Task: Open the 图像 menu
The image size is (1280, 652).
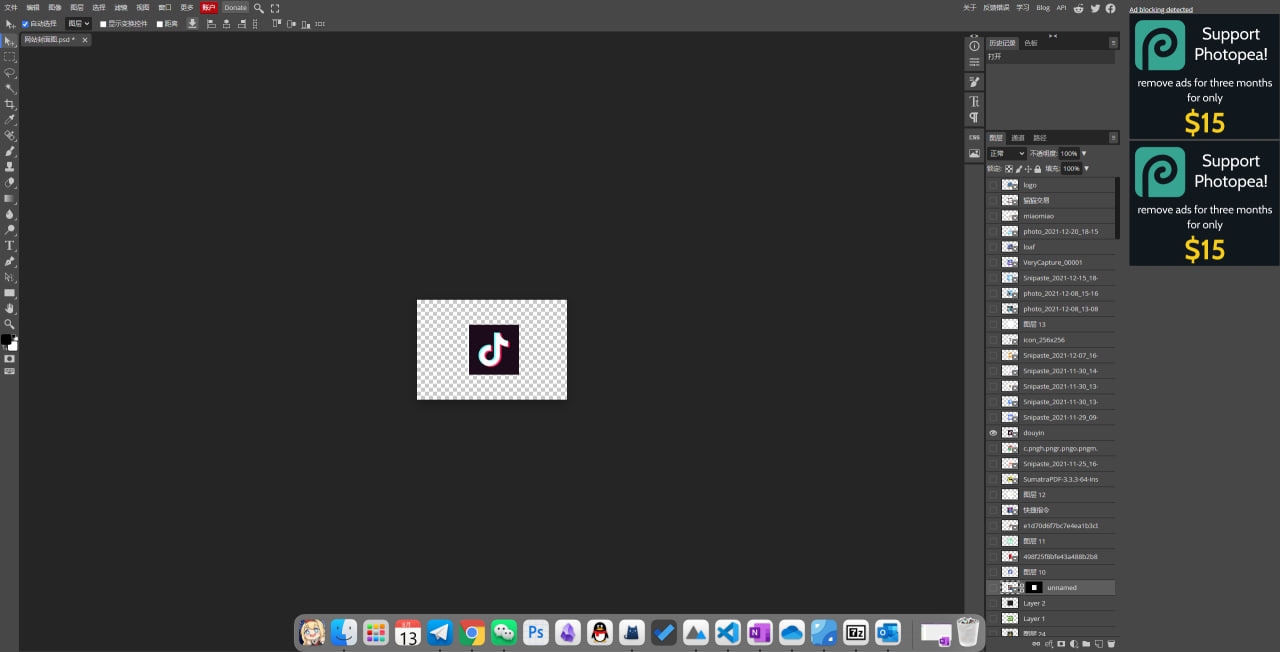Action: click(55, 7)
